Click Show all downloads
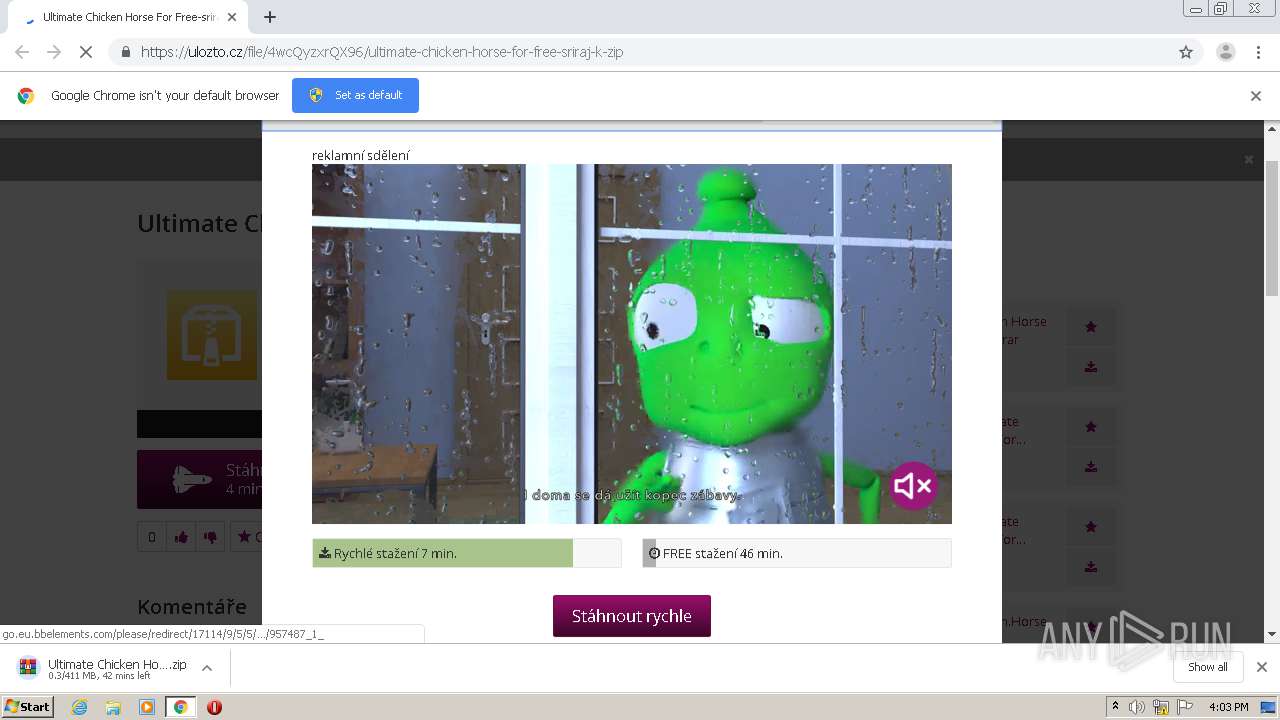The height and width of the screenshot is (720, 1280). point(1208,667)
